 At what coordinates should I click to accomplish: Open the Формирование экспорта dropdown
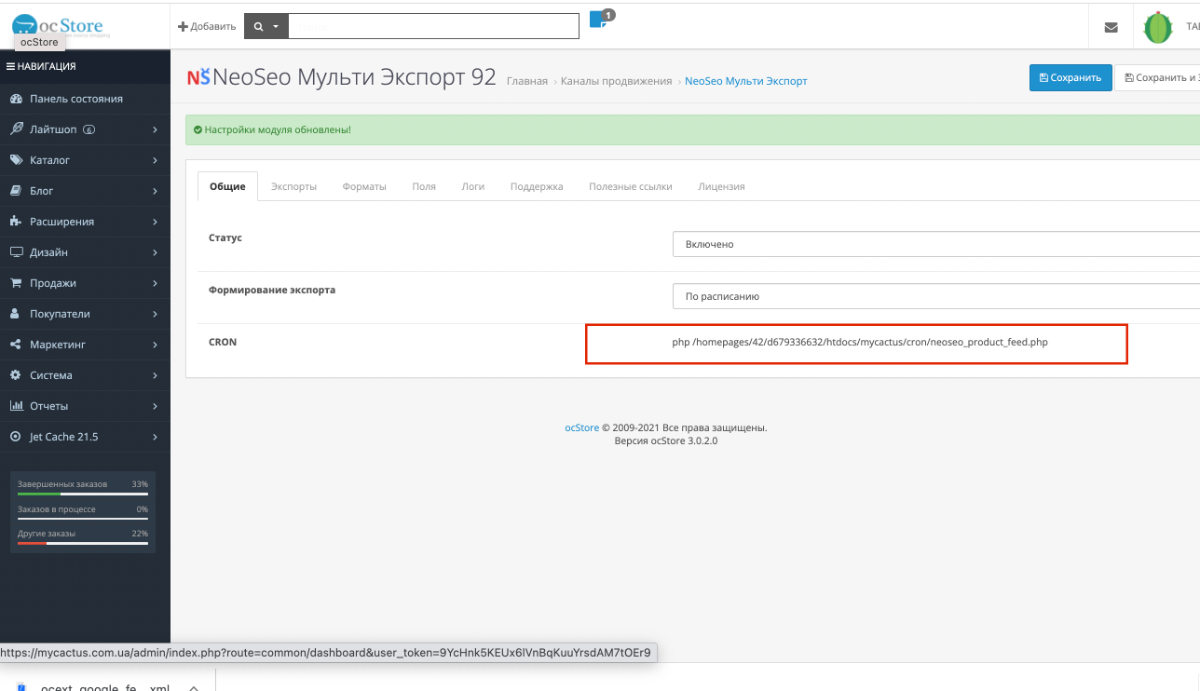click(x=936, y=297)
